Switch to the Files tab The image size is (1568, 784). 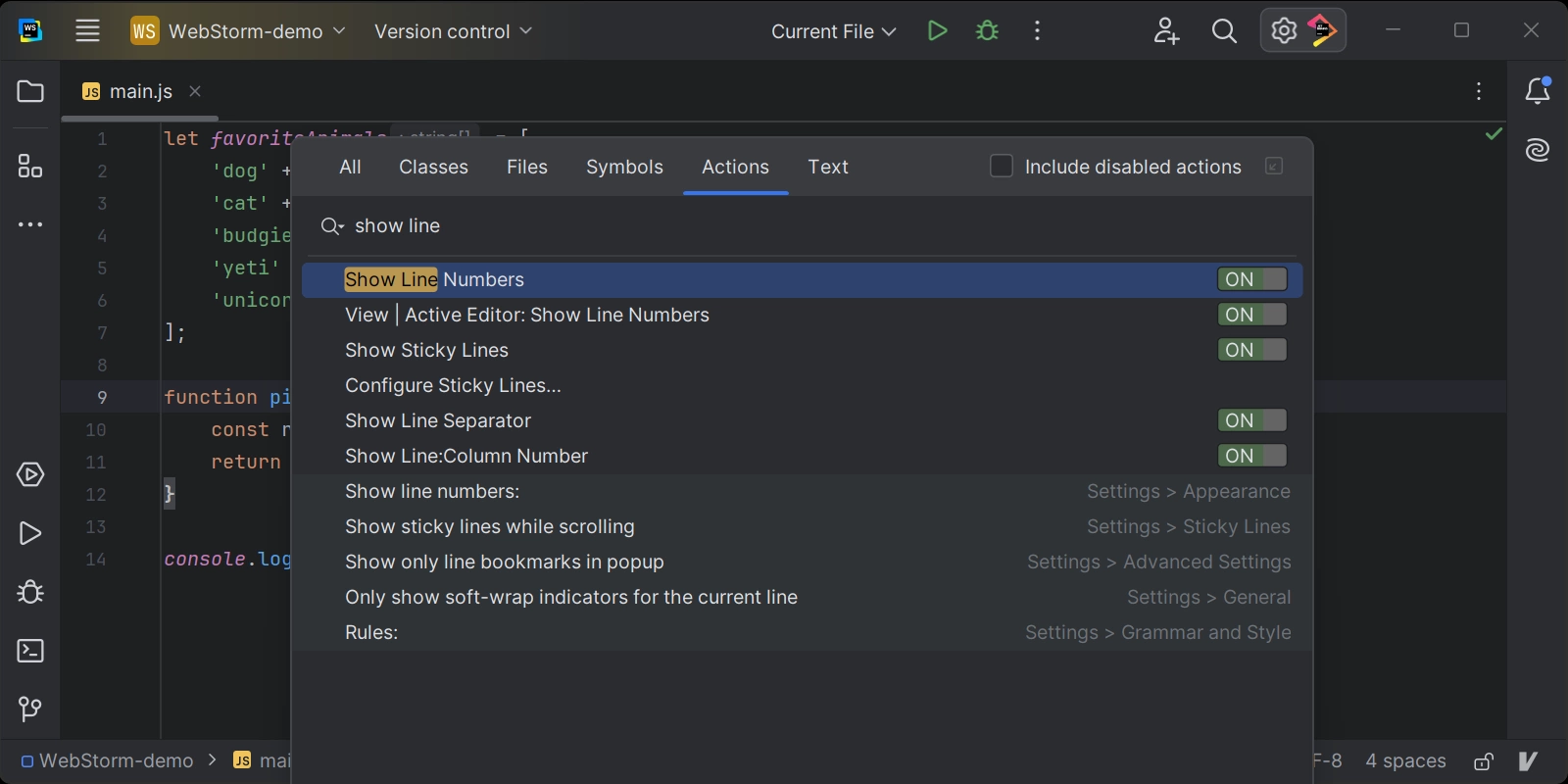pos(527,167)
